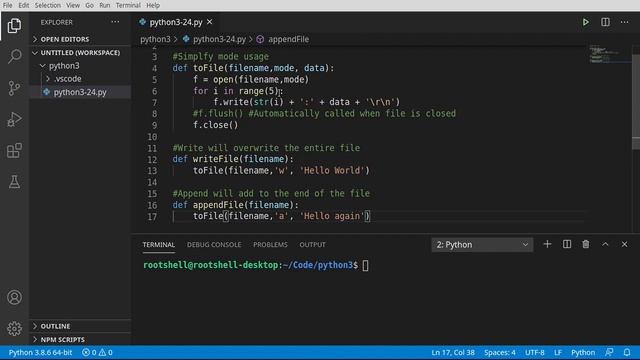Viewport: 640px width, 360px height.
Task: Open the Explorer view in activity bar
Action: (x=14, y=26)
